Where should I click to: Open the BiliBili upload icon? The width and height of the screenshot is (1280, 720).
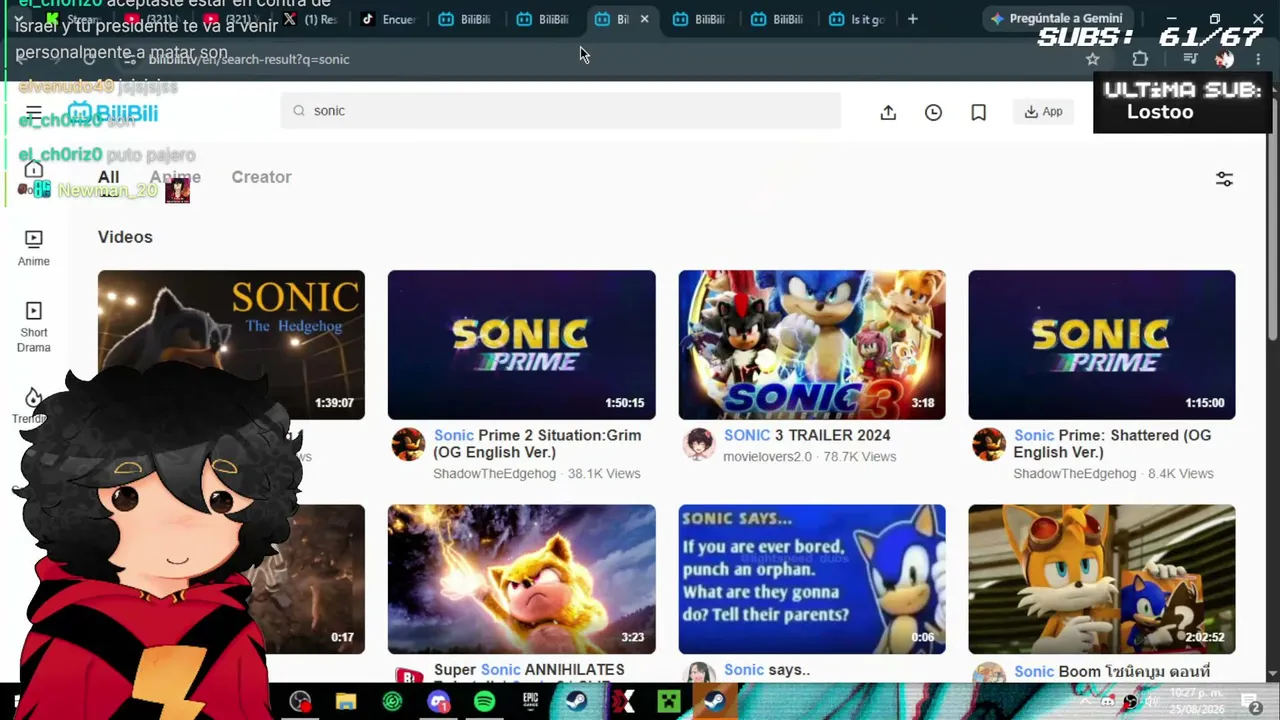click(888, 112)
